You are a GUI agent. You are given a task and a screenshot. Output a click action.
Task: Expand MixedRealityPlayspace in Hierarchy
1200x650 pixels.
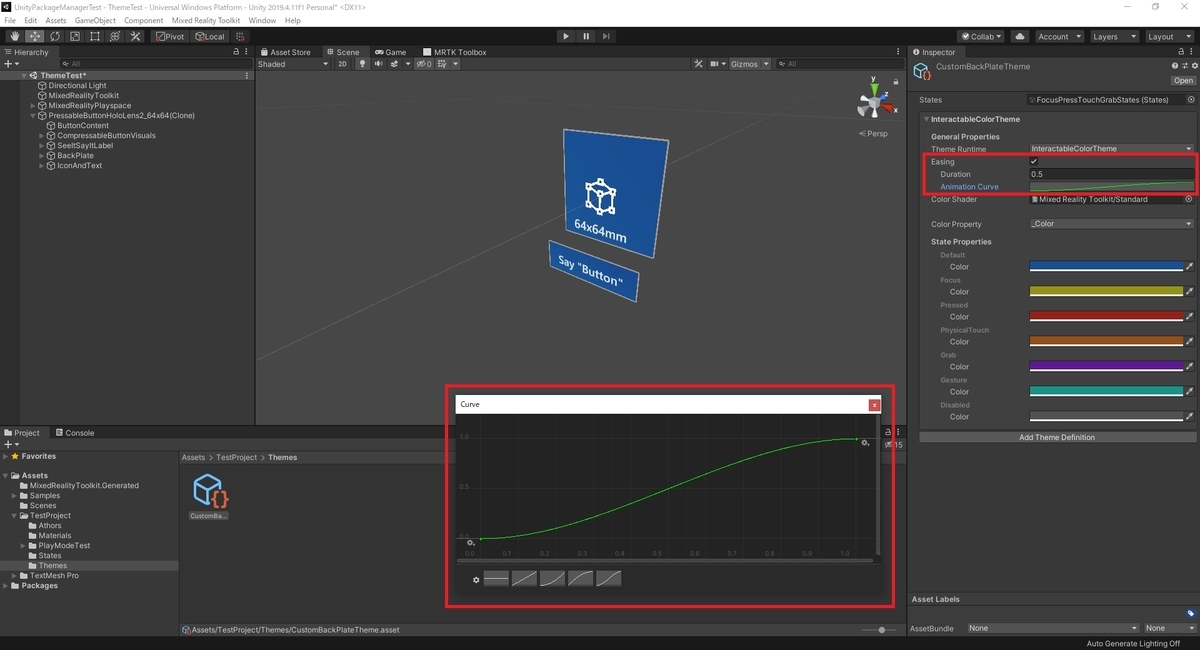click(33, 106)
